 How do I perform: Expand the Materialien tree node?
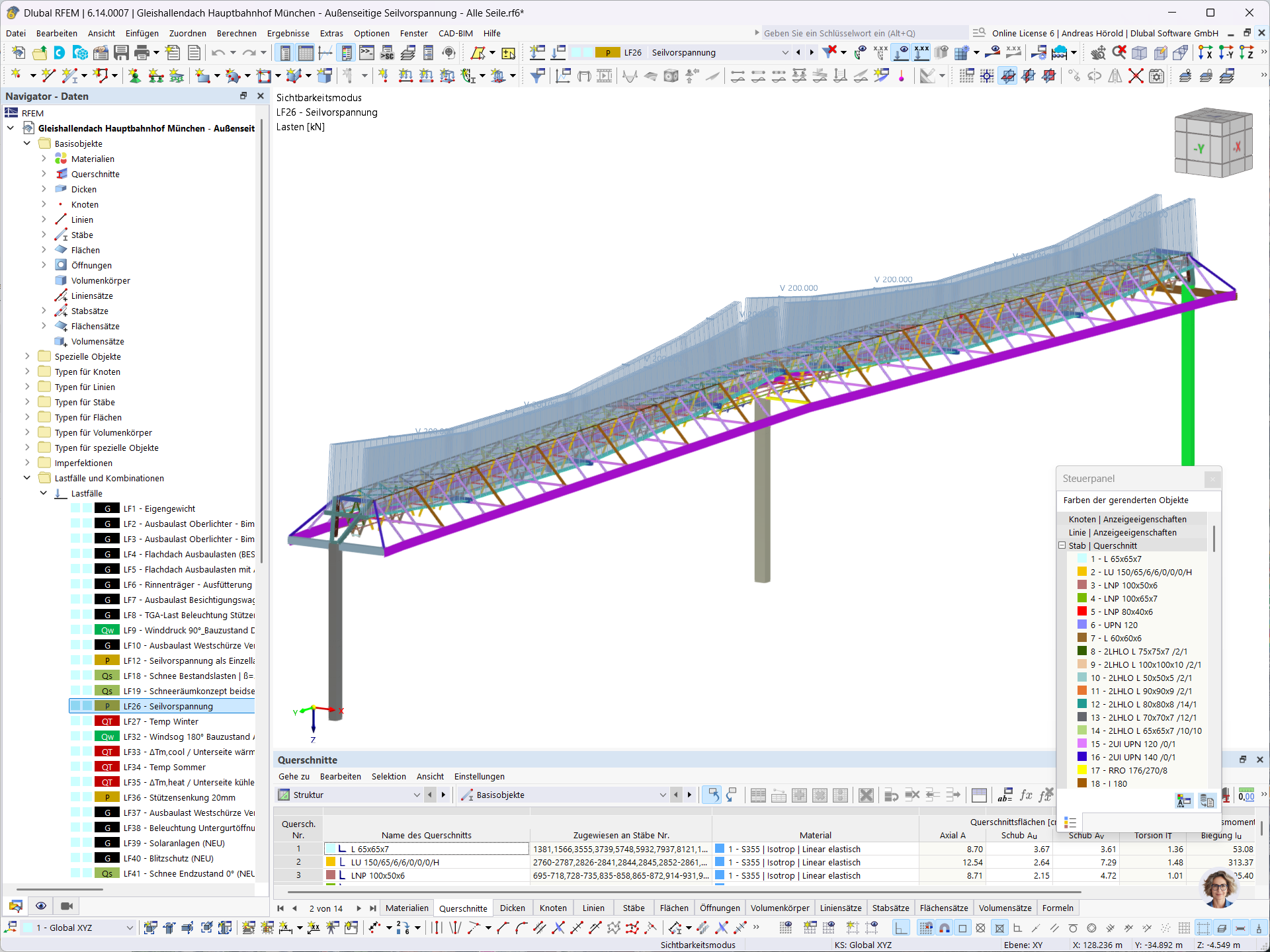[x=44, y=159]
